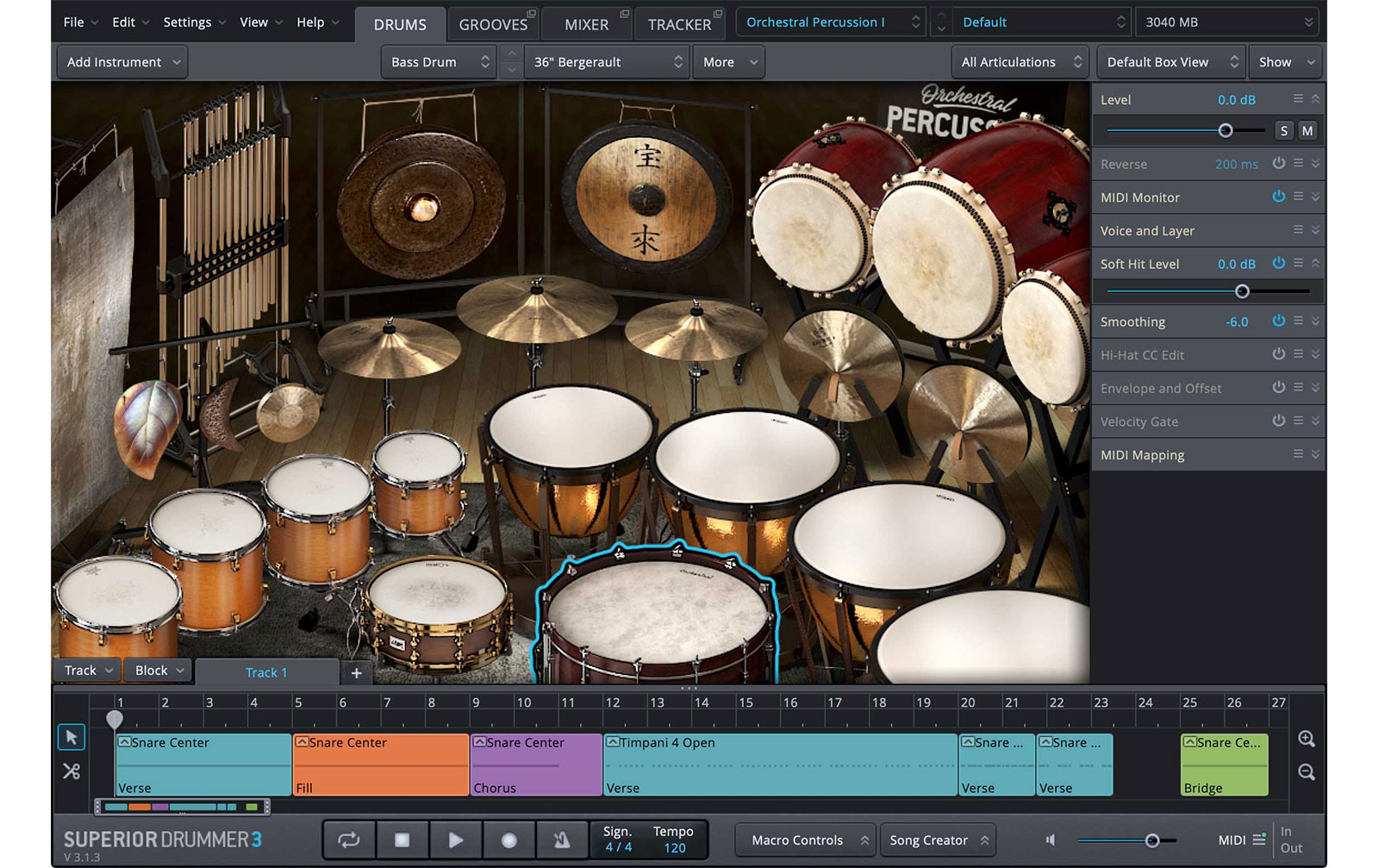Zoom in on the song track

[x=1307, y=739]
